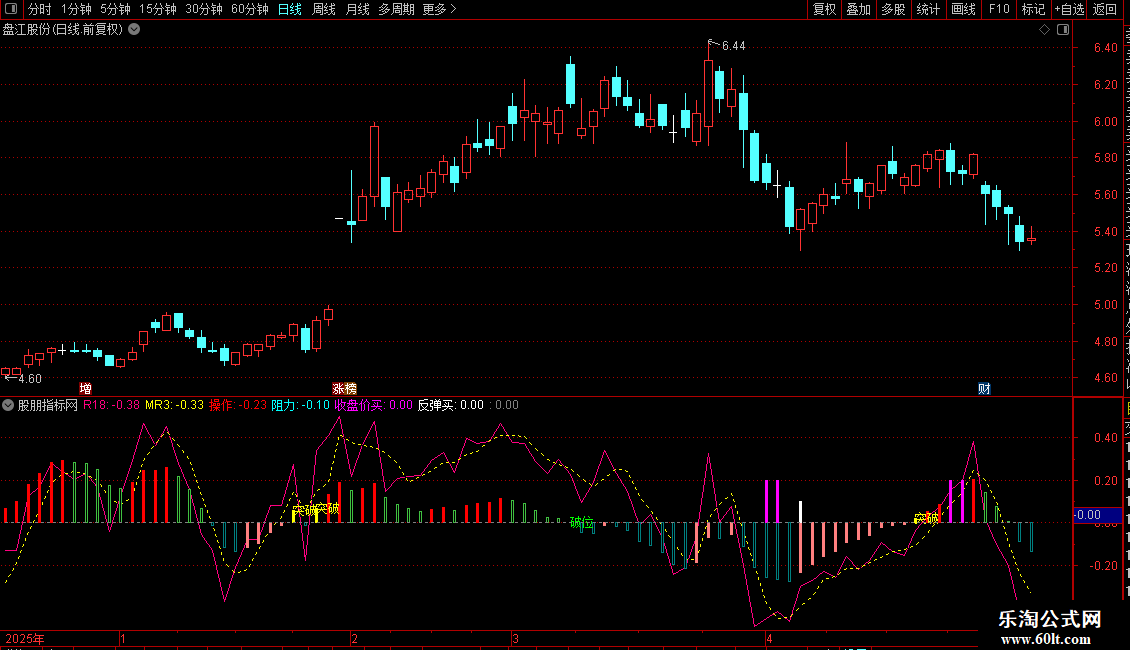This screenshot has width=1130, height=650.
Task: Click the 叠加 overlay button
Action: (x=858, y=9)
